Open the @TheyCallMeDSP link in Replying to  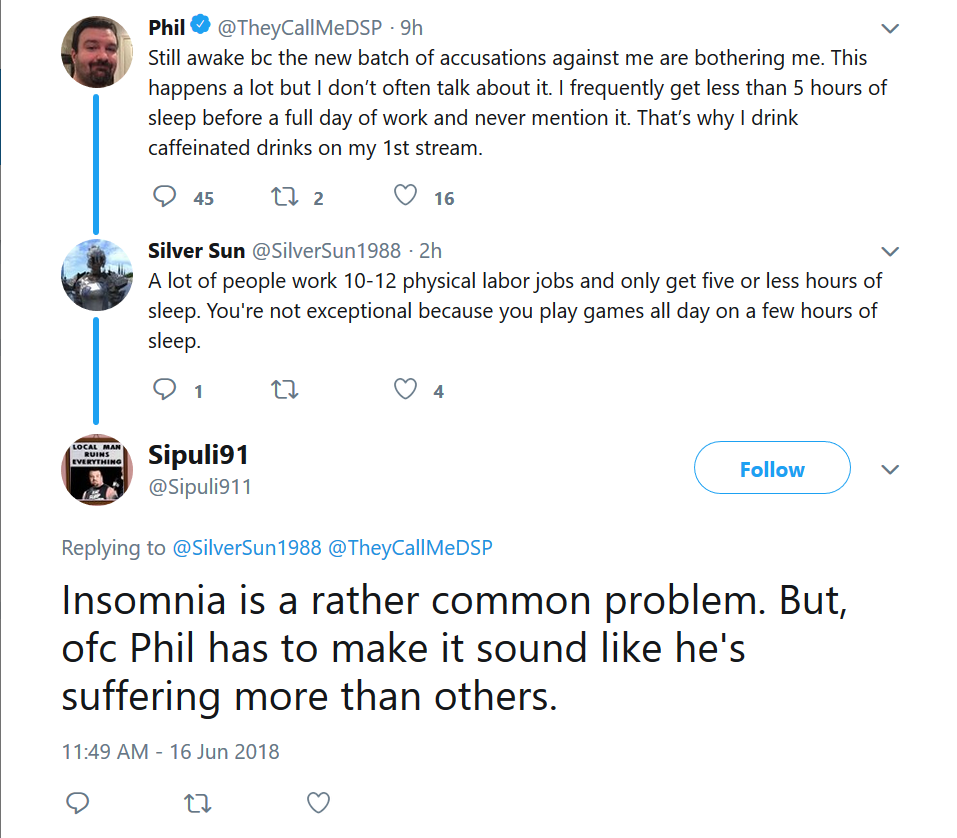[x=410, y=547]
